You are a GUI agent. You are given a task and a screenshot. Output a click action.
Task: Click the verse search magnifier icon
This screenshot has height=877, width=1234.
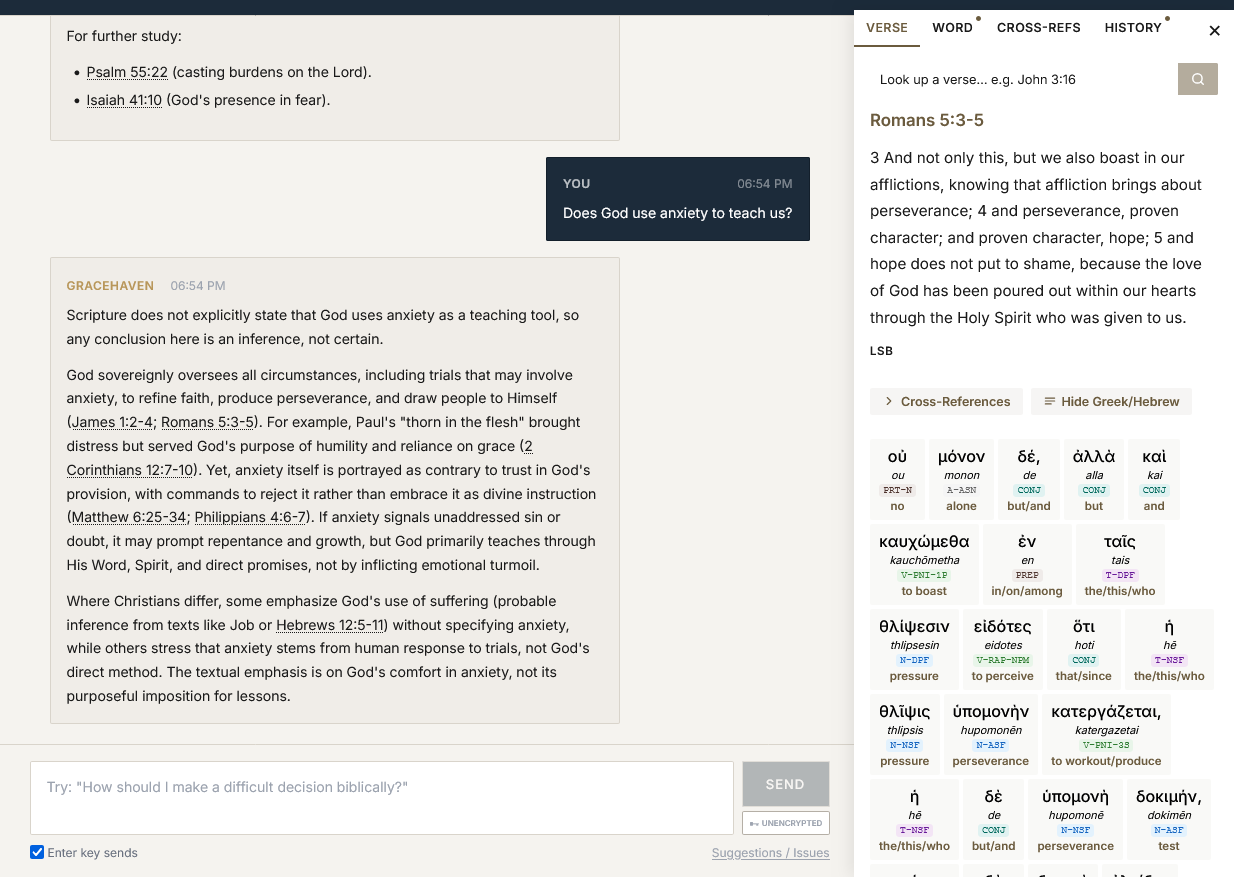[1197, 79]
